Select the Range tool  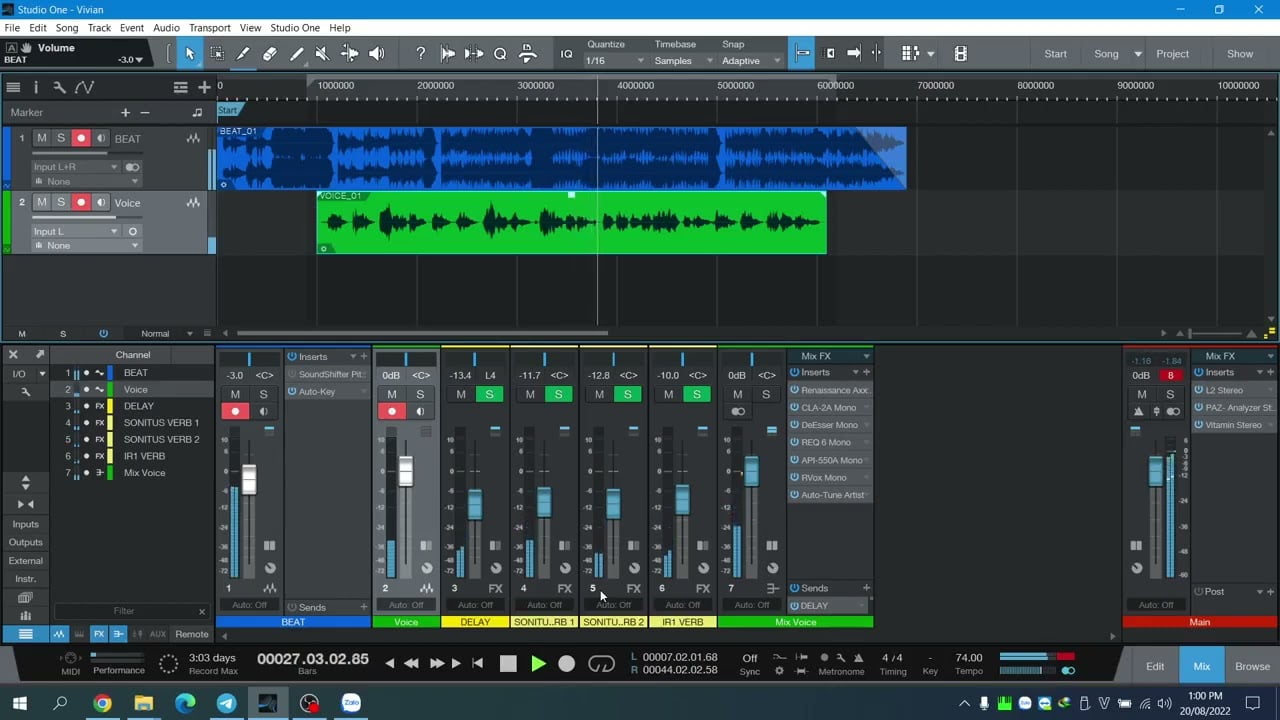pos(216,54)
